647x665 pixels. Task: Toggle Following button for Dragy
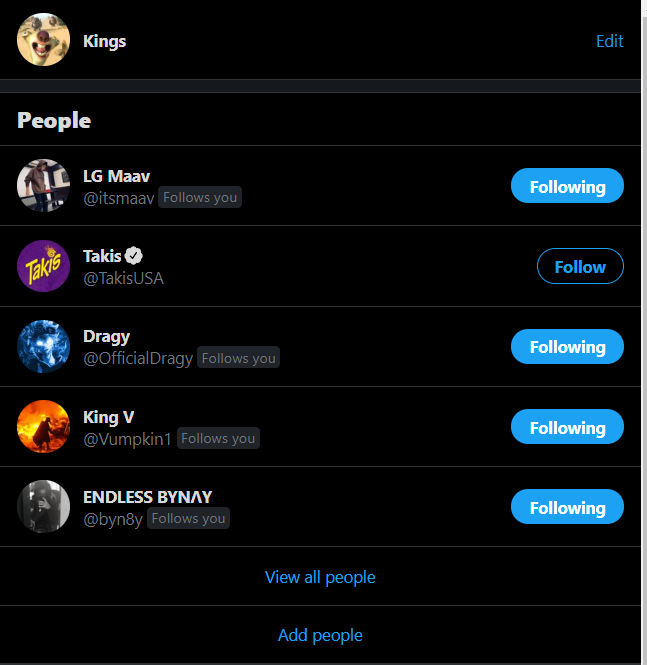567,347
